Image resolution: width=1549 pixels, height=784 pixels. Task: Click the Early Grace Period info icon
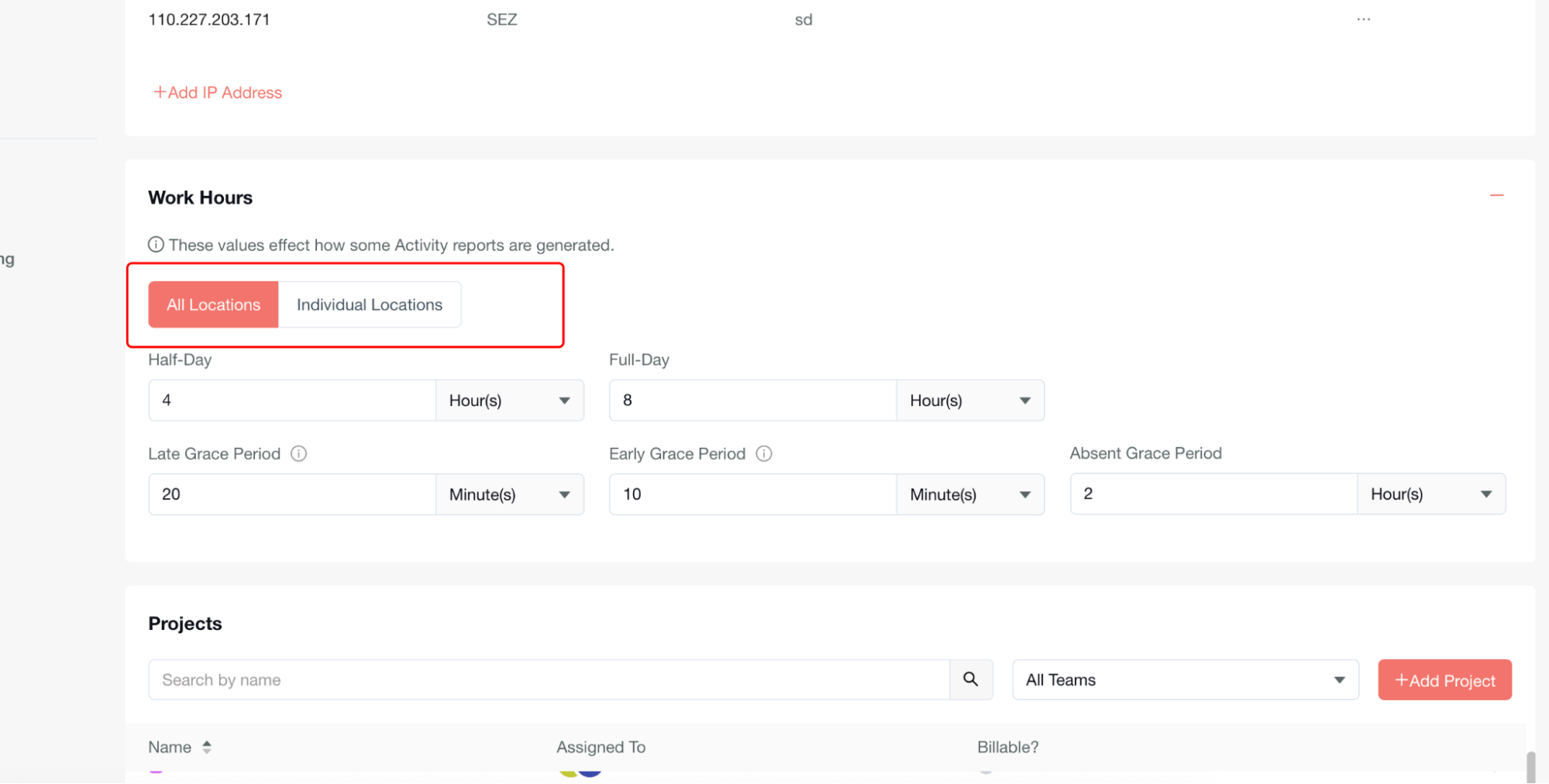click(763, 454)
